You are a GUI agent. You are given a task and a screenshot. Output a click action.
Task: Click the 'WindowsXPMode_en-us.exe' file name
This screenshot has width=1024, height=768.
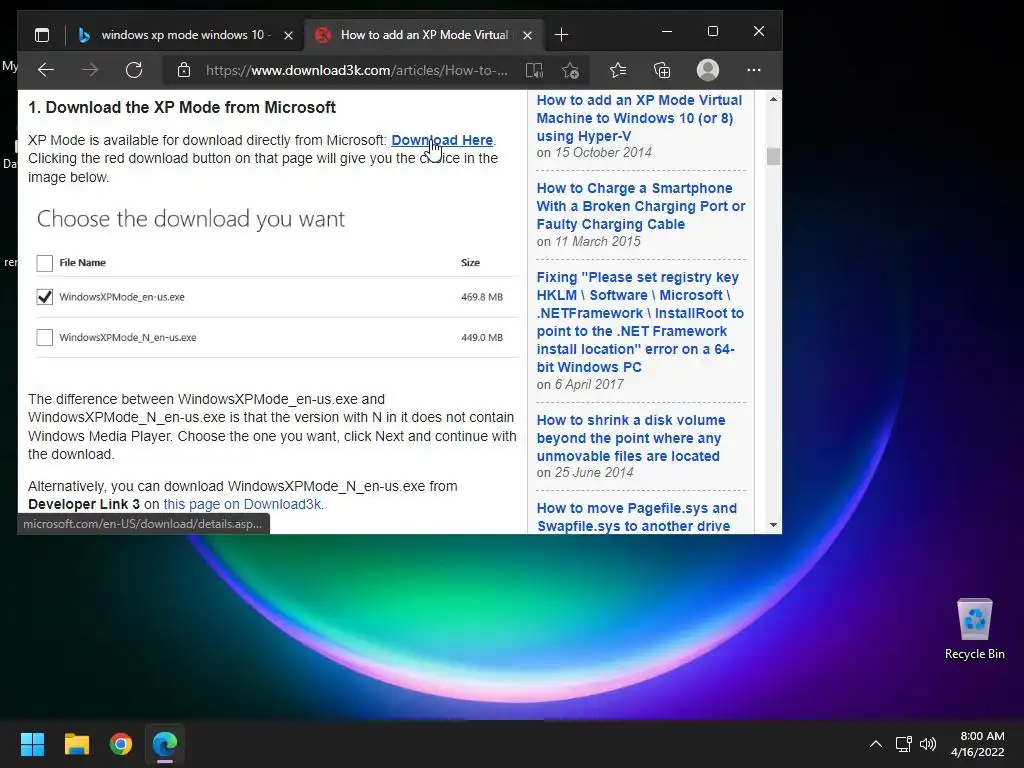point(121,297)
